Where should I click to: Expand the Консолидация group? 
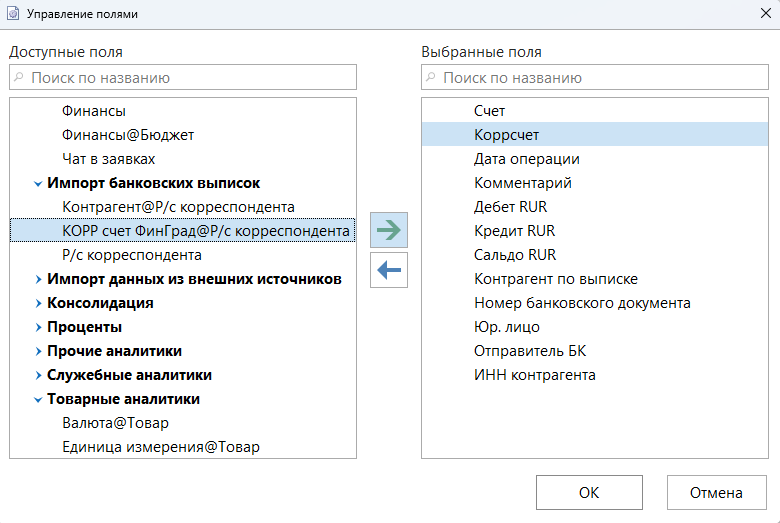point(37,304)
